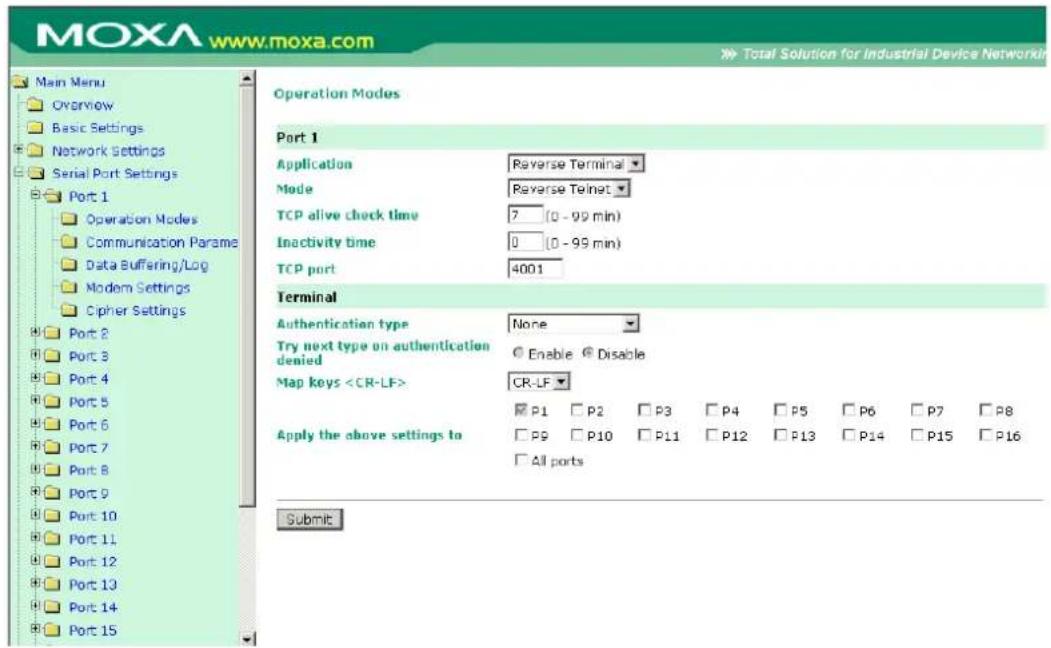
Task: Click the Overview folder icon
Action: coord(35,105)
